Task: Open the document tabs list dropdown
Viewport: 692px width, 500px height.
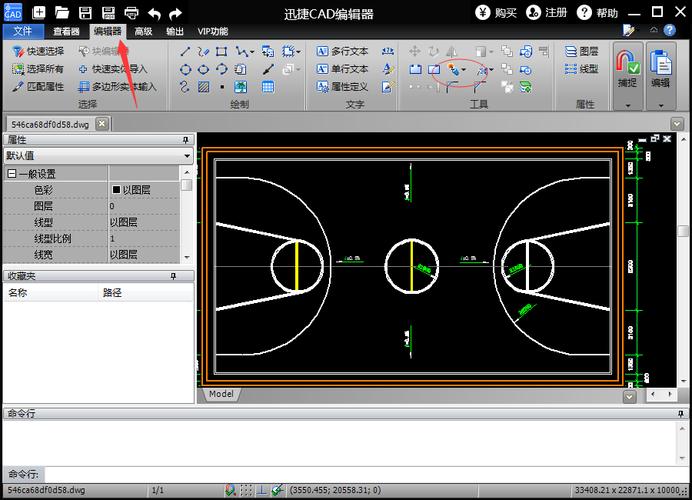Action: [677, 124]
